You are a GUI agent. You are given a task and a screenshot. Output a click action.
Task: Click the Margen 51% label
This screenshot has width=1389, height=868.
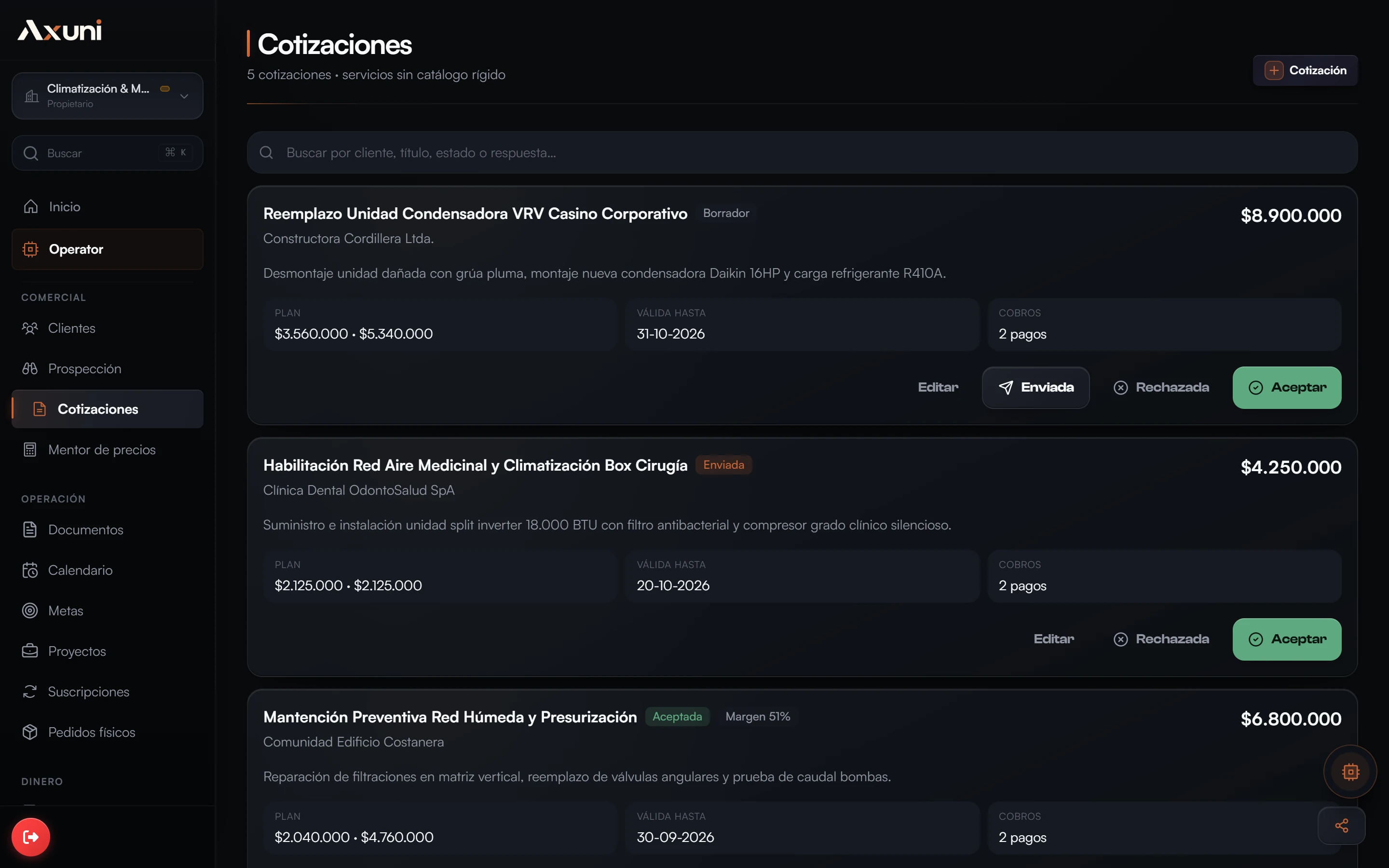click(x=758, y=717)
